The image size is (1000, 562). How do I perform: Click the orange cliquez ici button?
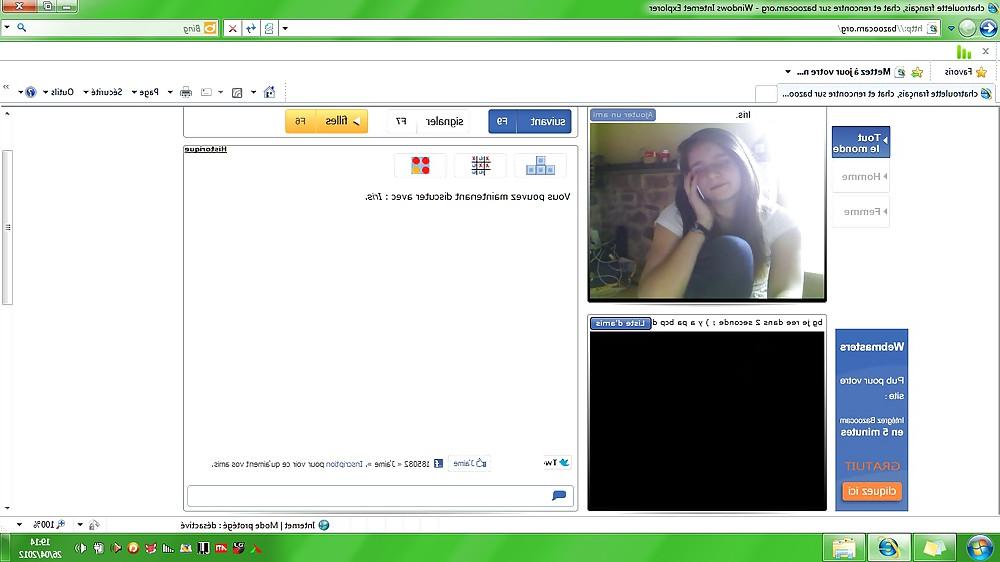tap(872, 491)
